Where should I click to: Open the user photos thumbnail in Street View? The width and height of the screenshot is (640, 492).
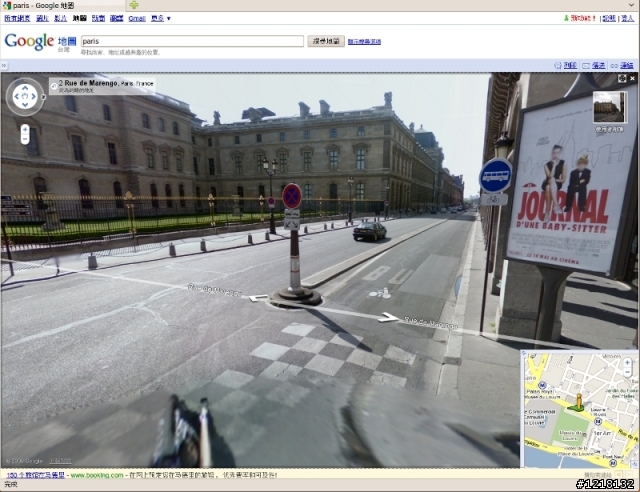pos(609,107)
